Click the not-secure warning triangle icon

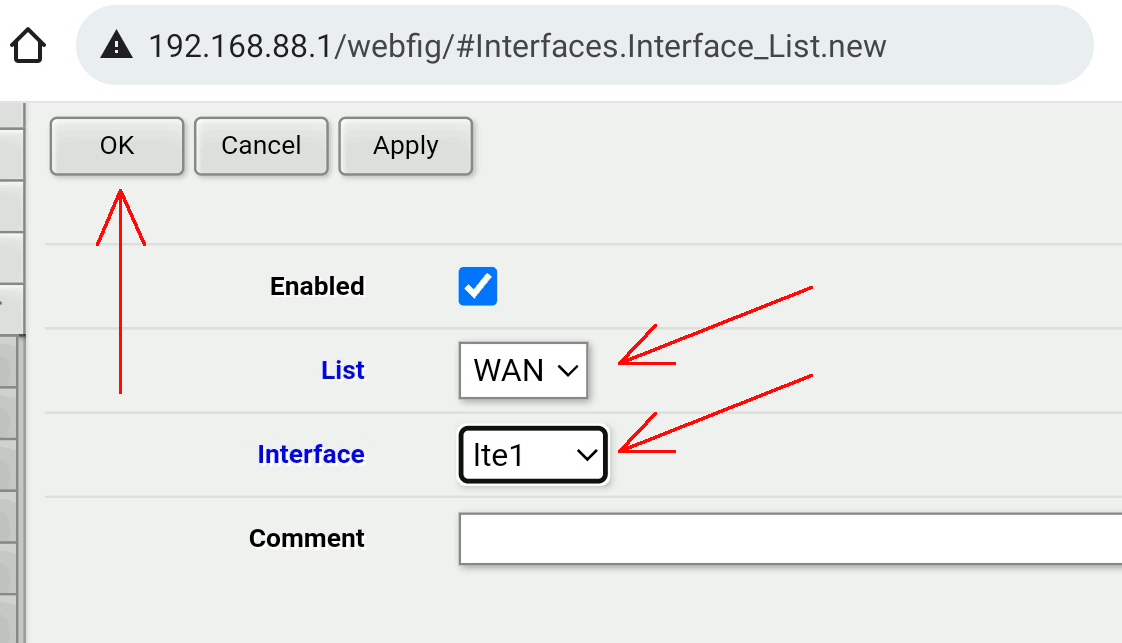(118, 45)
